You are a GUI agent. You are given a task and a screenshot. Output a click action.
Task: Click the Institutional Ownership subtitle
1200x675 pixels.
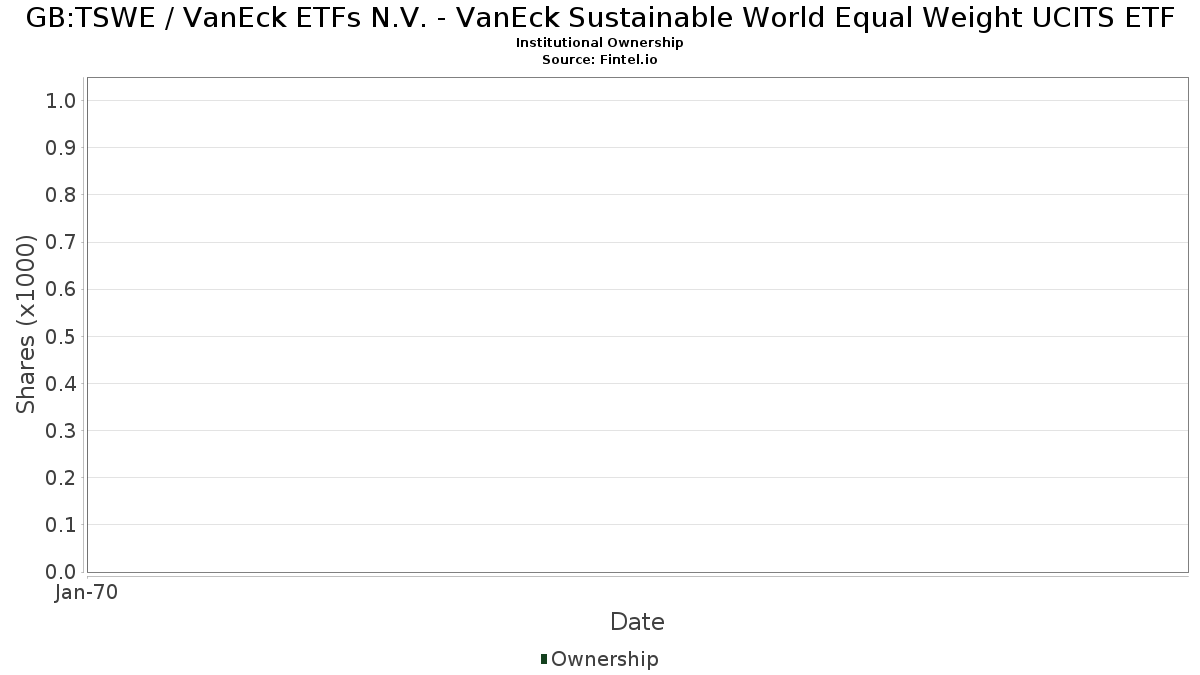(600, 43)
